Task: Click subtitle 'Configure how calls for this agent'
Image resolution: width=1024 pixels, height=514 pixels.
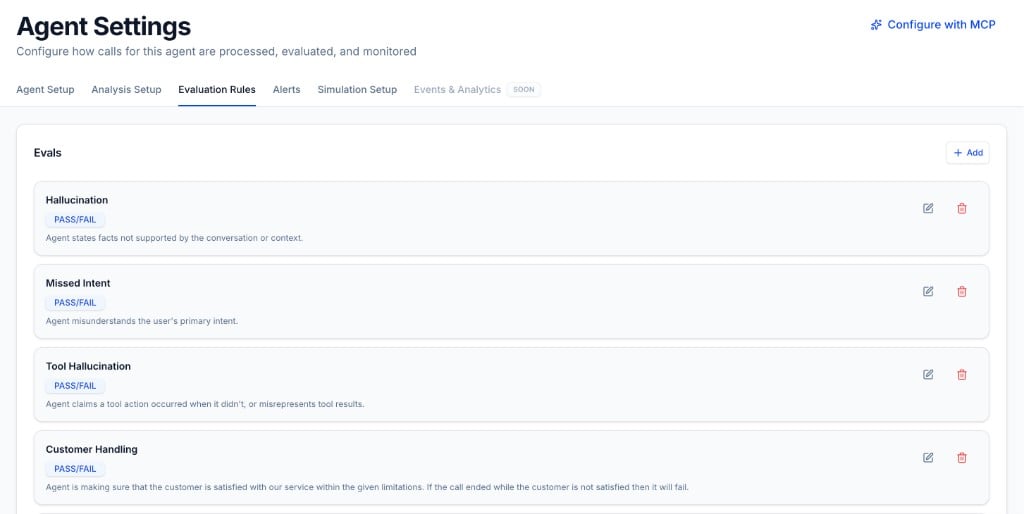Action: pyautogui.click(x=216, y=51)
